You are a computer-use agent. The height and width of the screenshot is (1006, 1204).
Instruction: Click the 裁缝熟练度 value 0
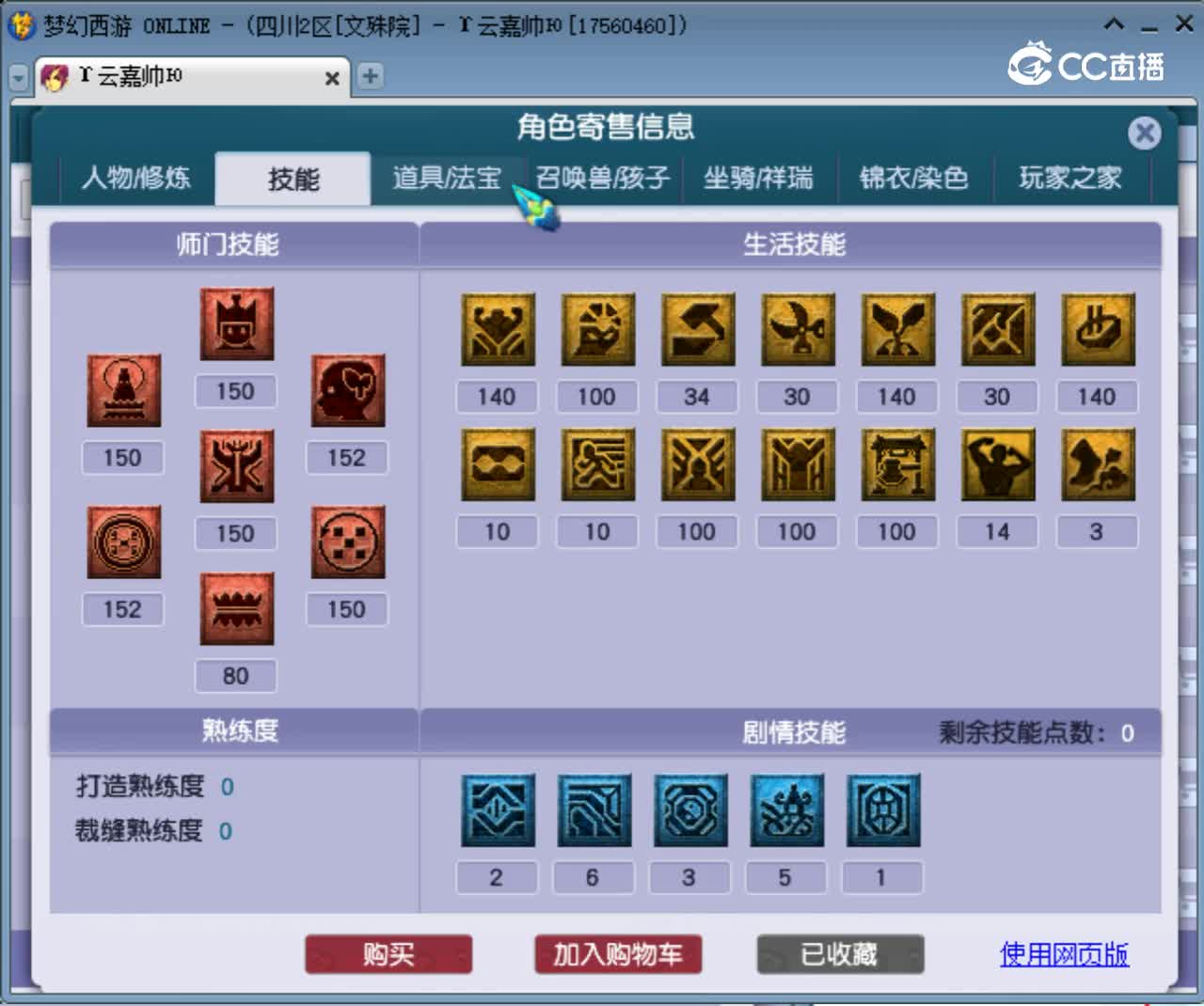226,831
